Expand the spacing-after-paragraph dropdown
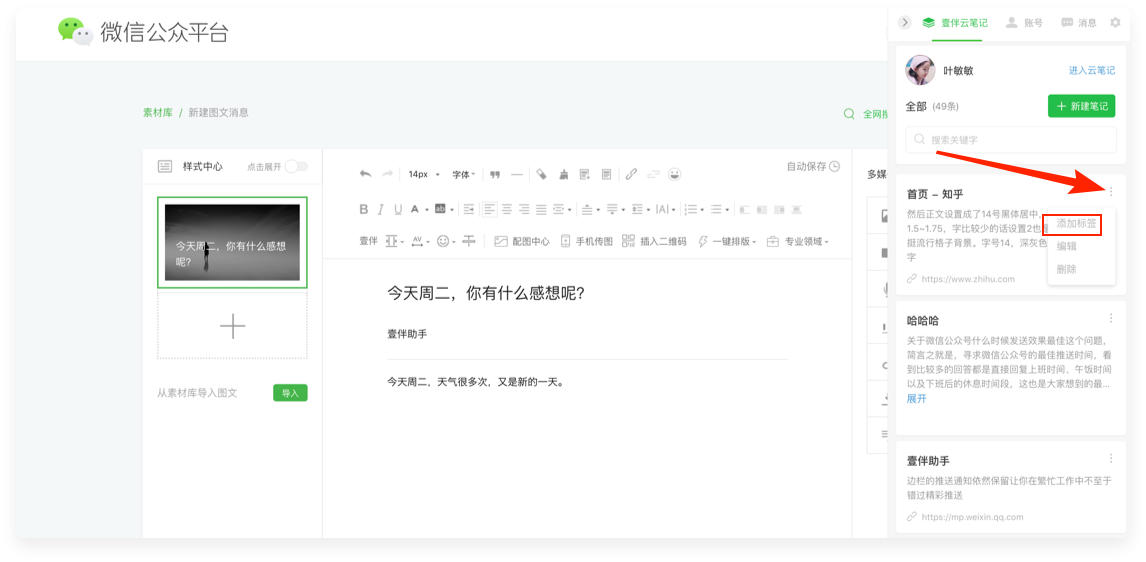Image resolution: width=1146 pixels, height=562 pixels. pos(623,210)
